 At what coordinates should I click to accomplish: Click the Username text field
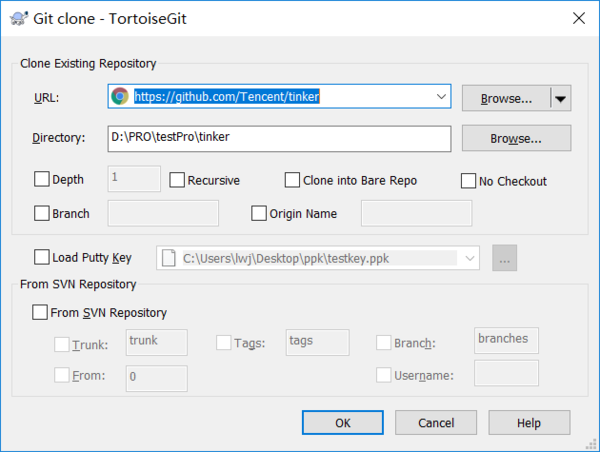click(x=506, y=373)
